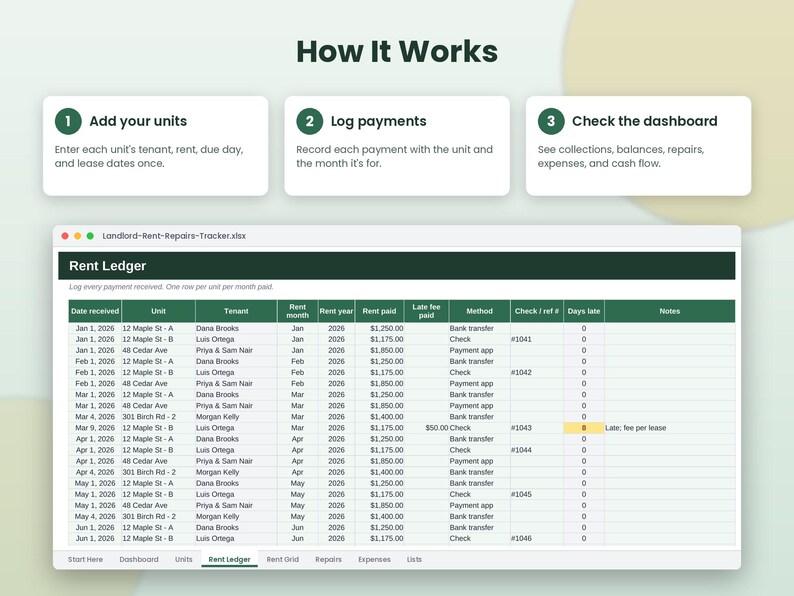Viewport: 794px width, 596px height.
Task: Select the Unit column header
Action: click(x=158, y=311)
